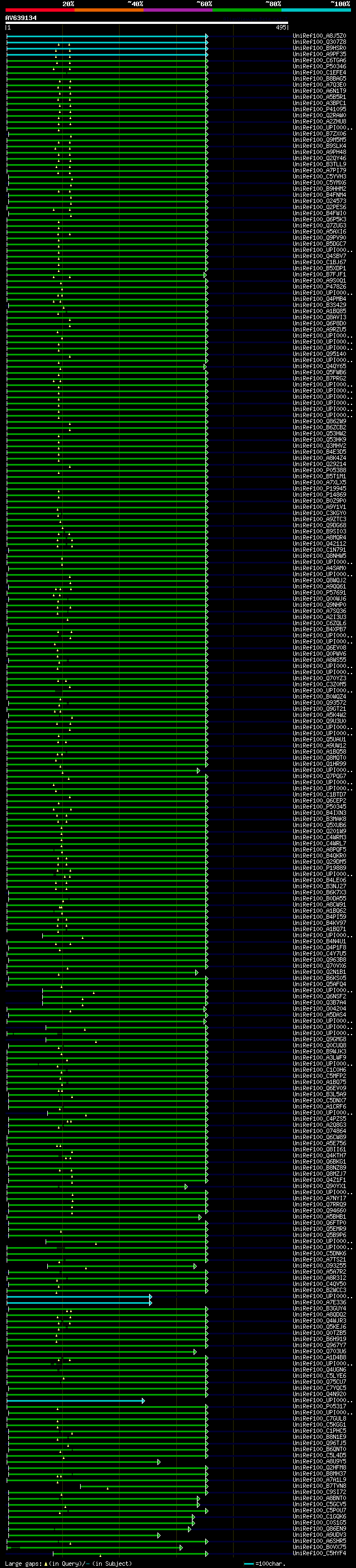This screenshot has width=356, height=1568.
Task: Click the query end position 495
Action: (280, 27)
